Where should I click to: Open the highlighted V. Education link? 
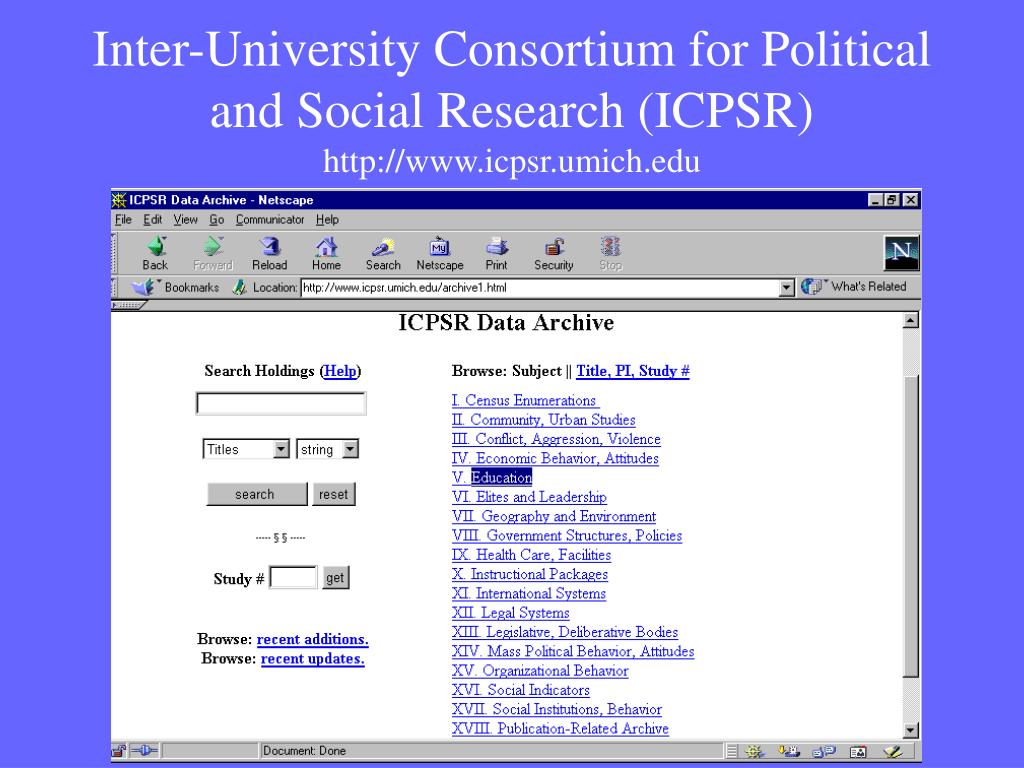pyautogui.click(x=492, y=477)
